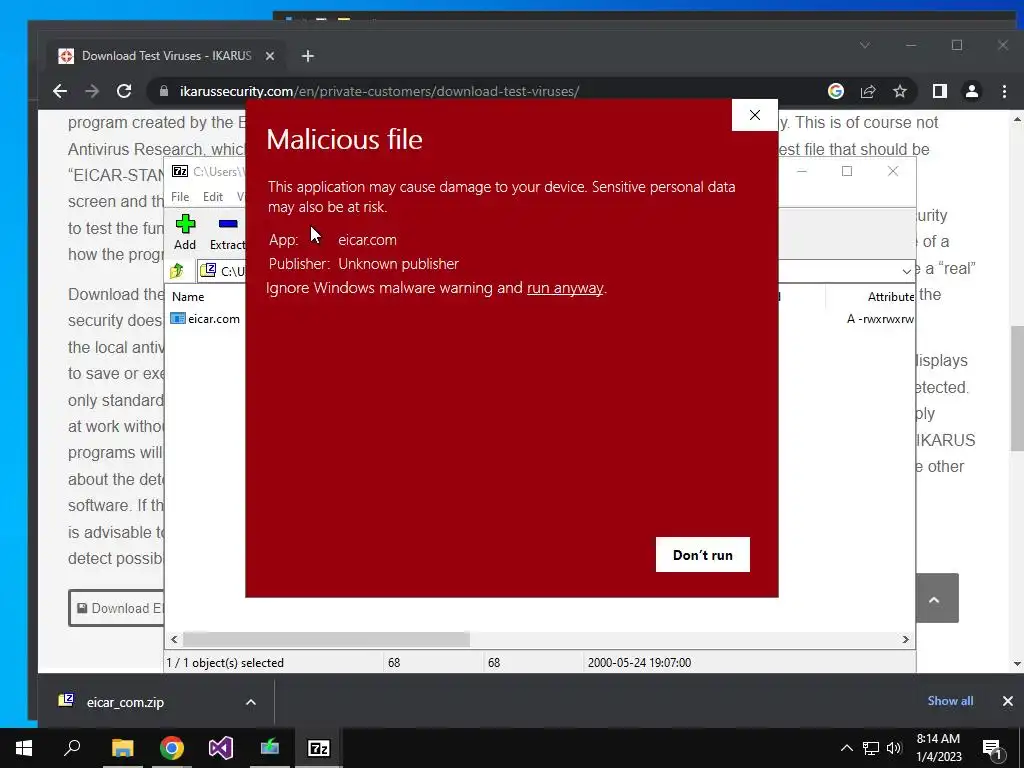Click Chrome forward navigation arrow
The width and height of the screenshot is (1024, 768).
tap(92, 91)
